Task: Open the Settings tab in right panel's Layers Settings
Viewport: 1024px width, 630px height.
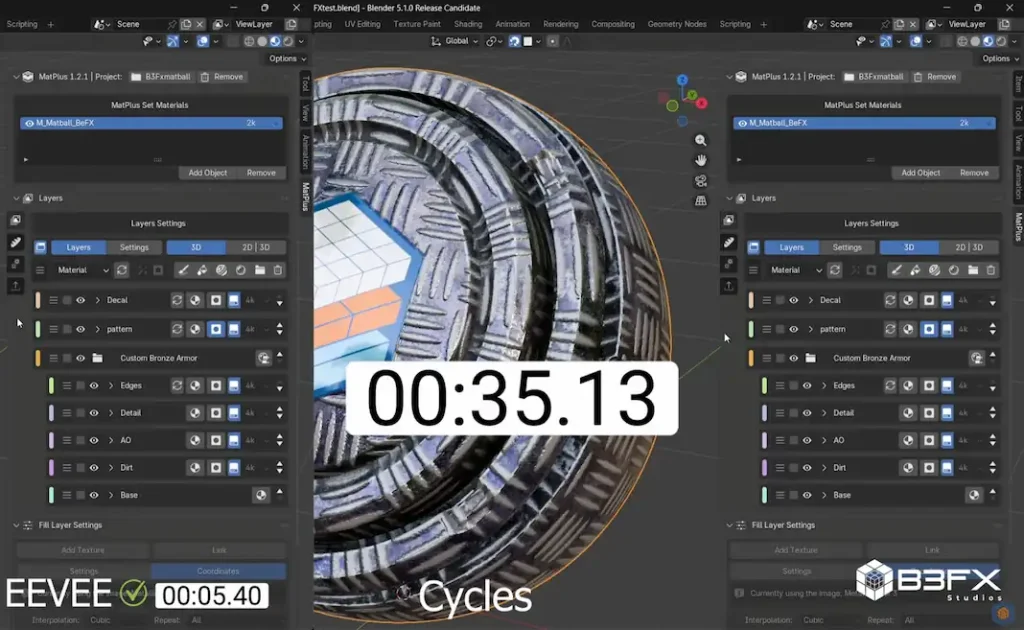Action: pyautogui.click(x=847, y=247)
